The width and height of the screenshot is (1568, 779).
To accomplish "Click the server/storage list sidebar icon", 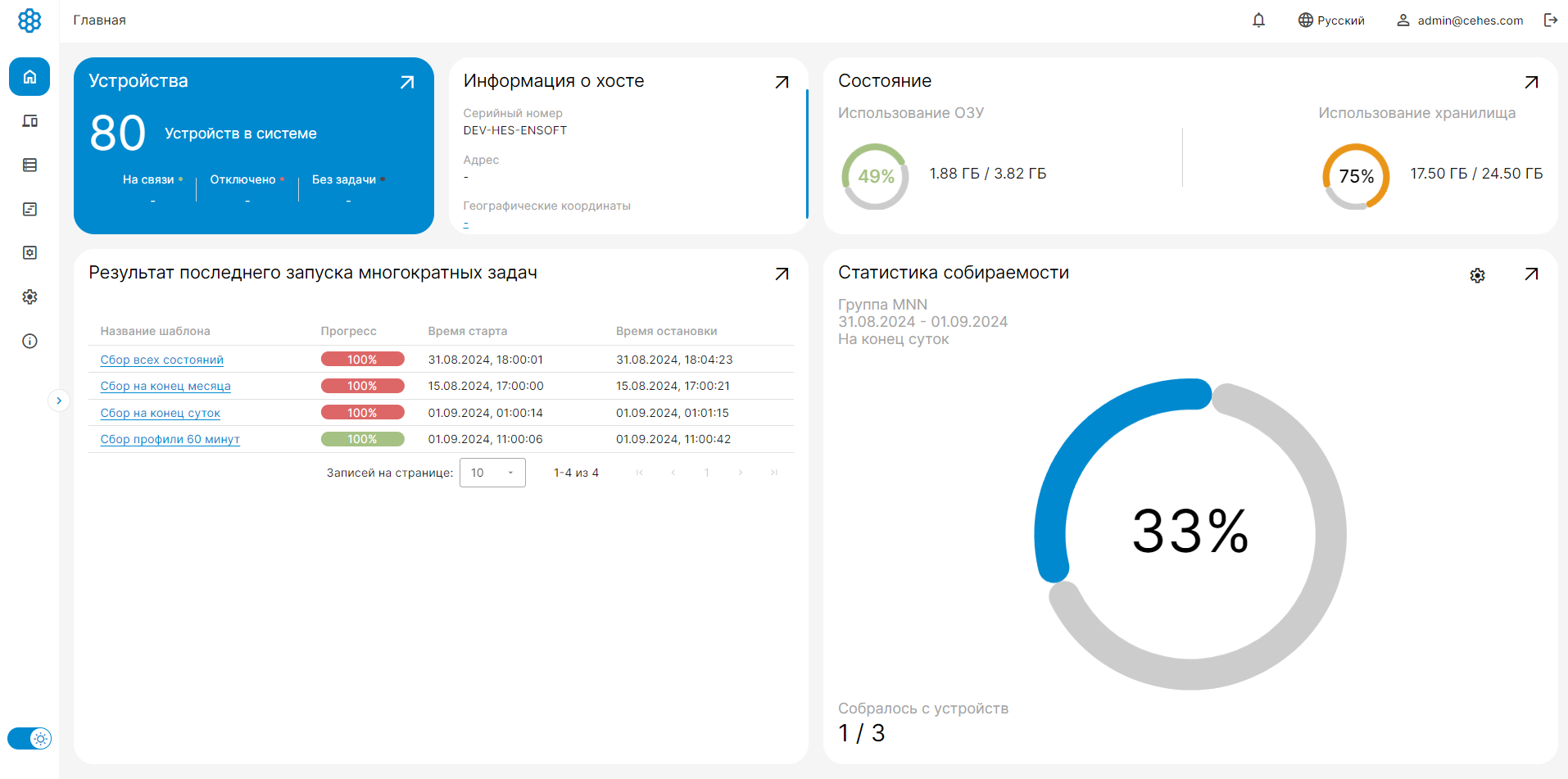I will [x=29, y=165].
